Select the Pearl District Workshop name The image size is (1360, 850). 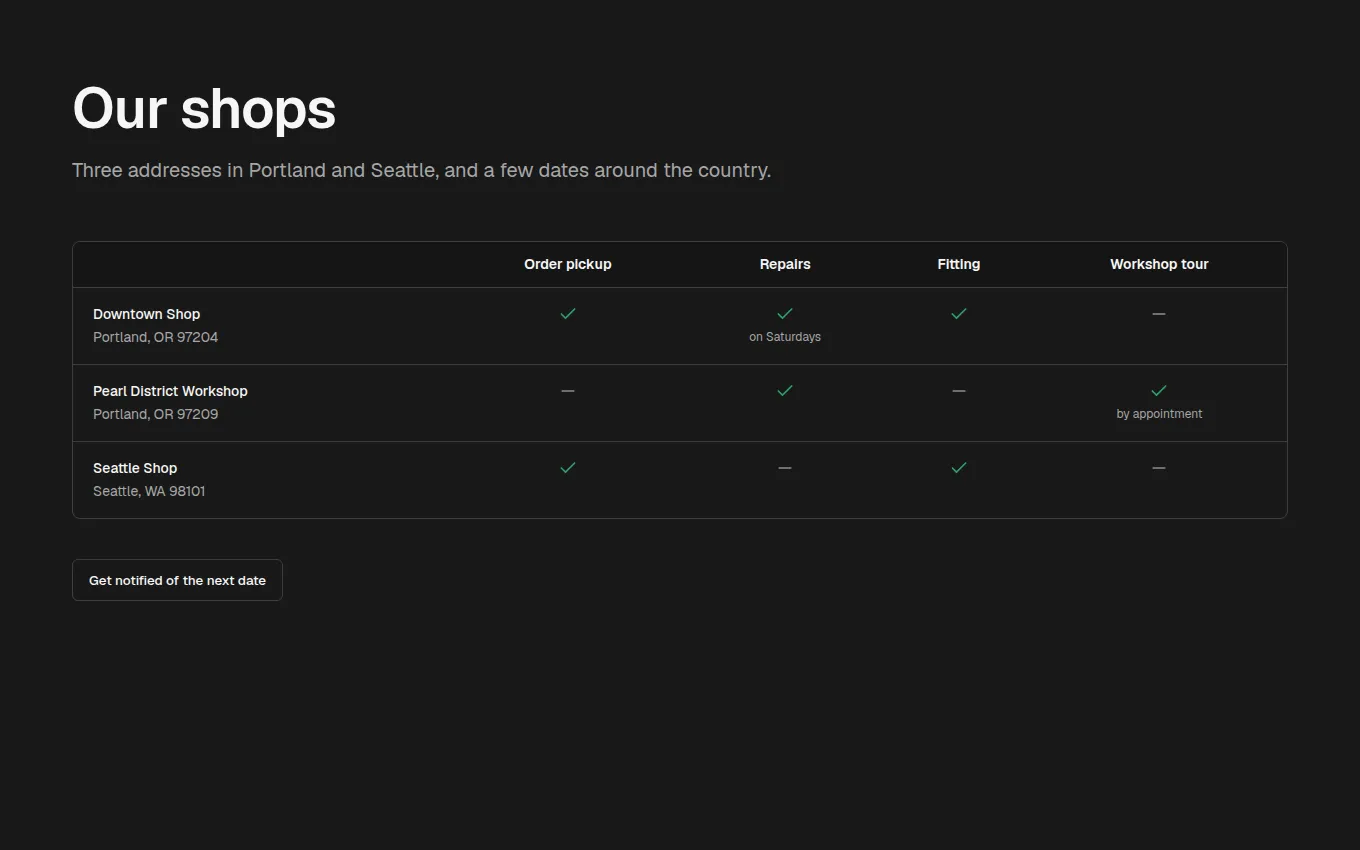tap(170, 391)
